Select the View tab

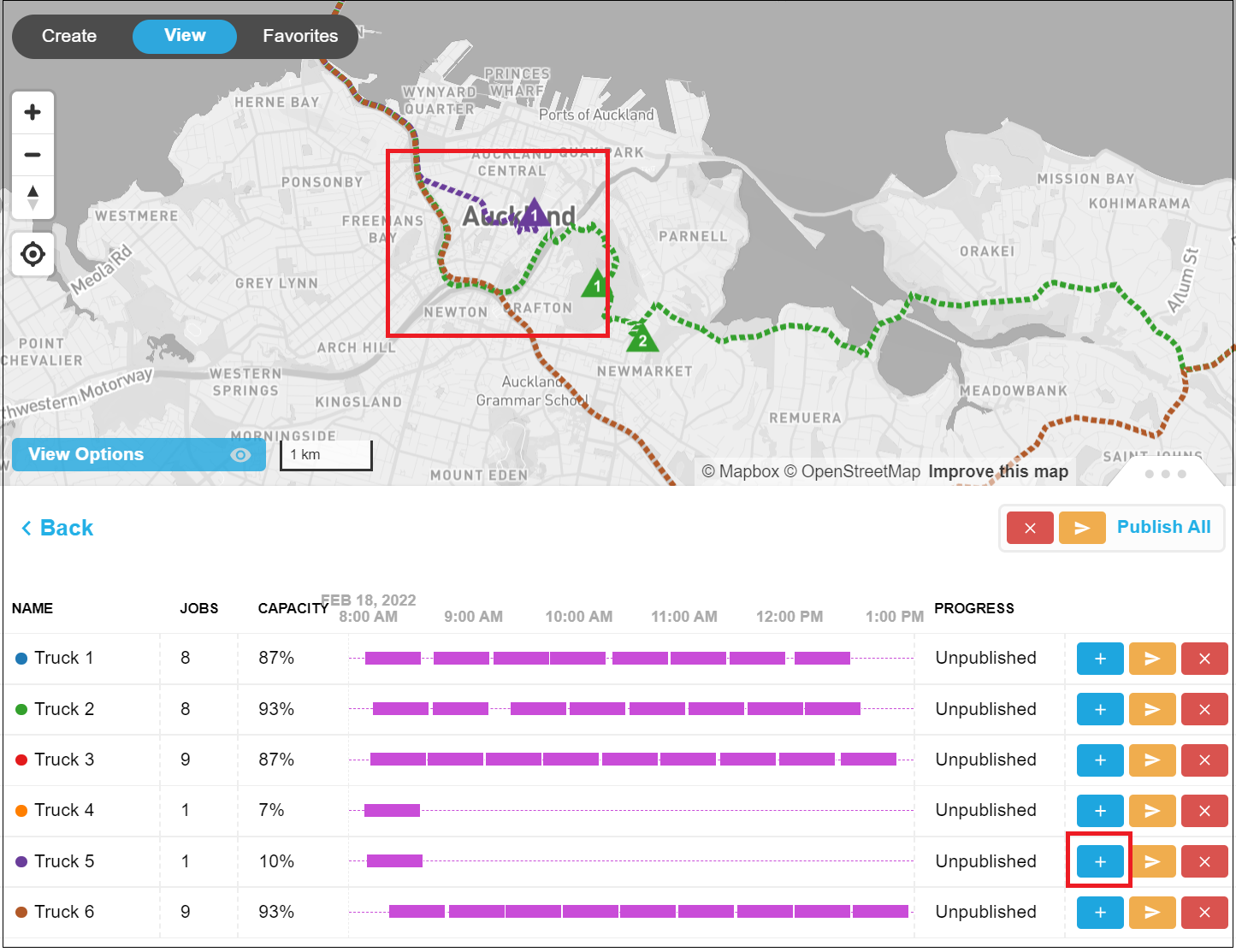pyautogui.click(x=185, y=36)
